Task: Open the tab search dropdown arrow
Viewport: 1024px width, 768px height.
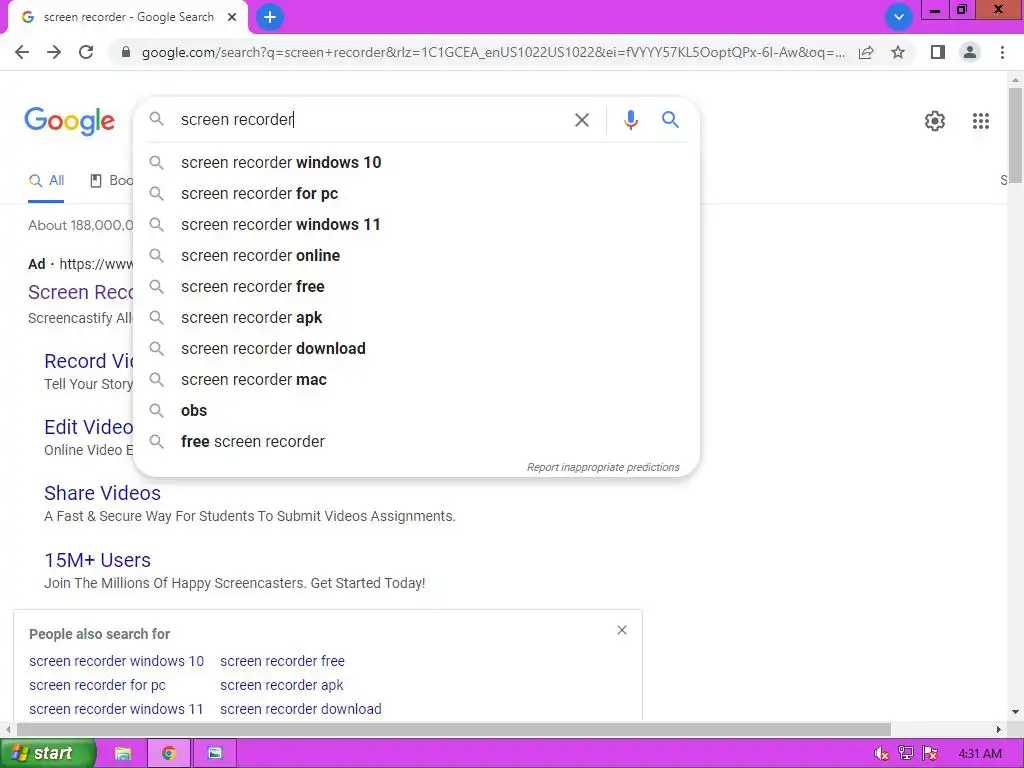Action: (899, 17)
